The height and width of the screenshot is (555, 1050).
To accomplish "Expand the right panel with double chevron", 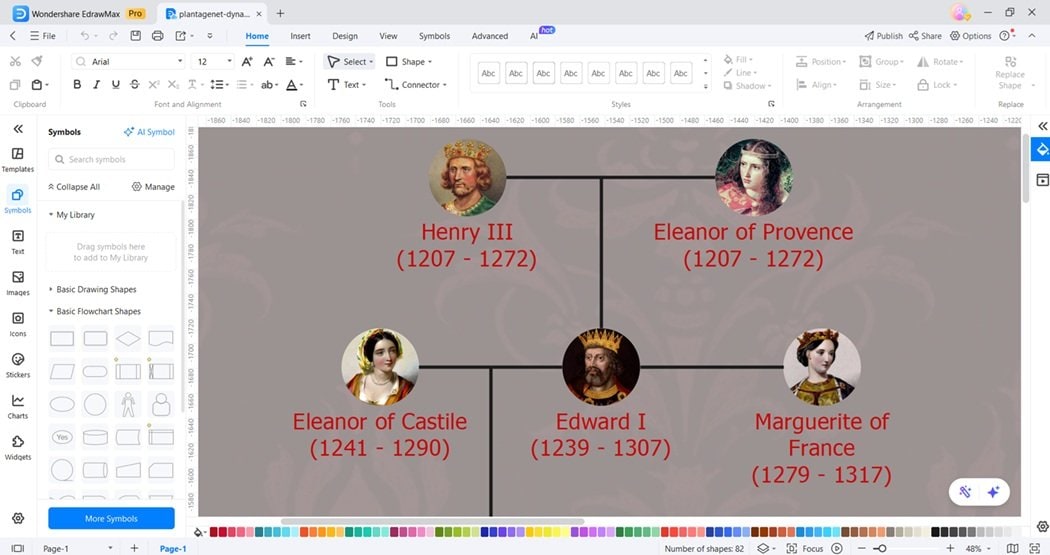I will (x=1042, y=126).
